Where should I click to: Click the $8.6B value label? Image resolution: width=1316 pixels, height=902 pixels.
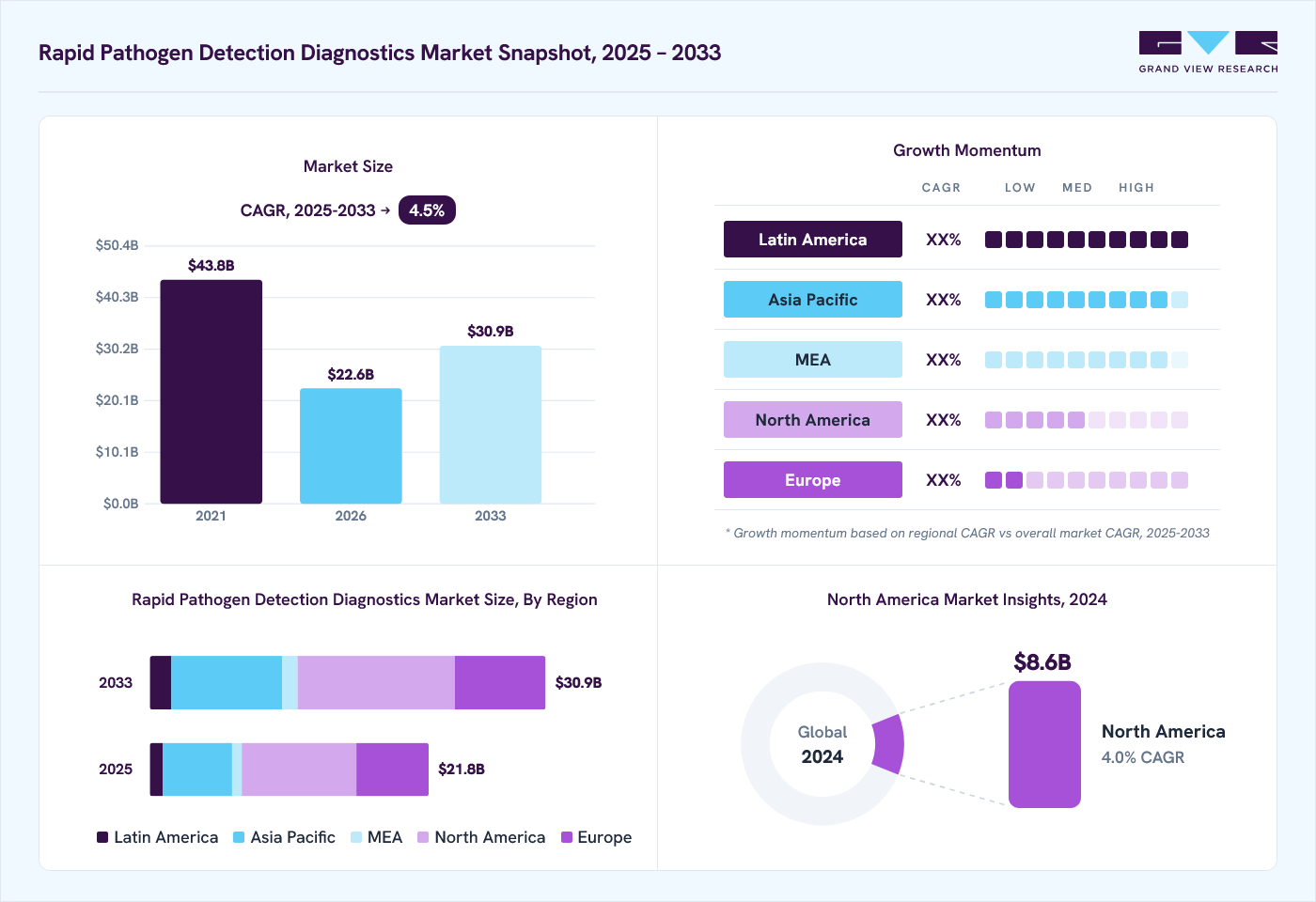[x=1042, y=662]
